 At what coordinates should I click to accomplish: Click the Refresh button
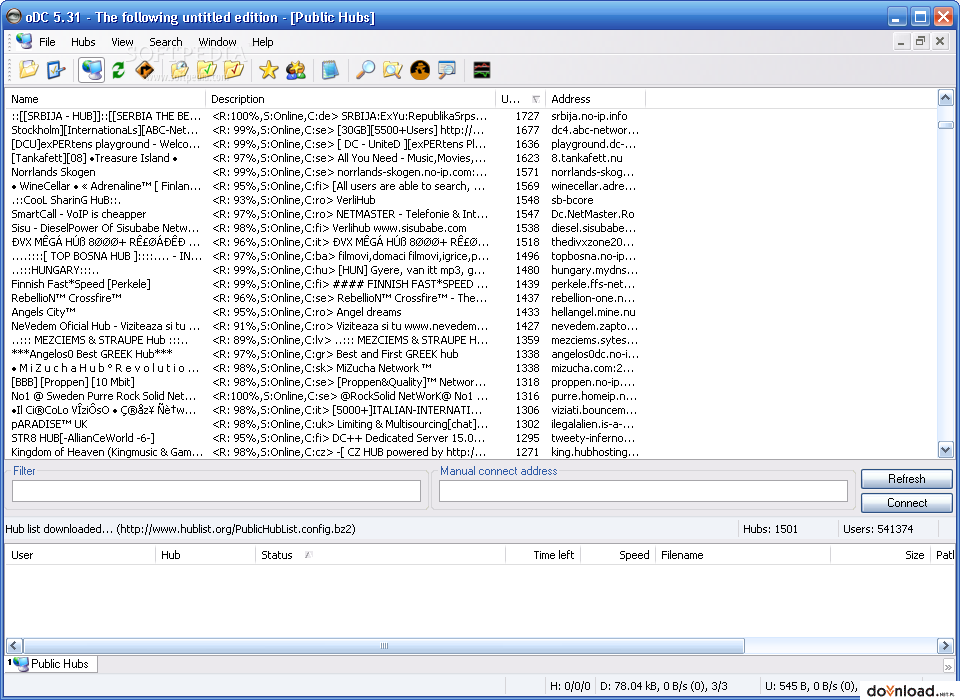coord(907,479)
